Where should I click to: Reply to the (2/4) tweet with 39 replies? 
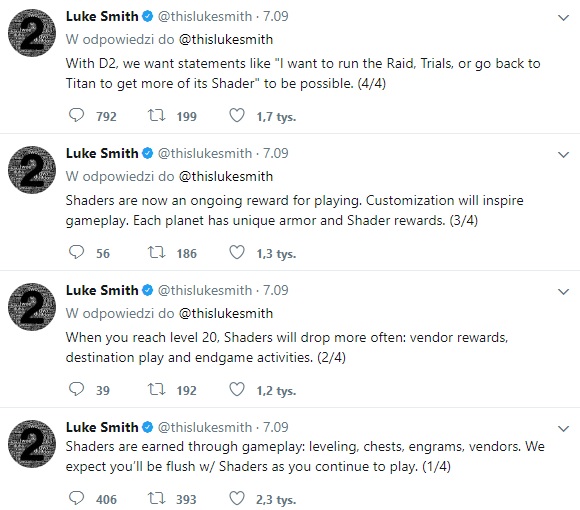(x=77, y=389)
